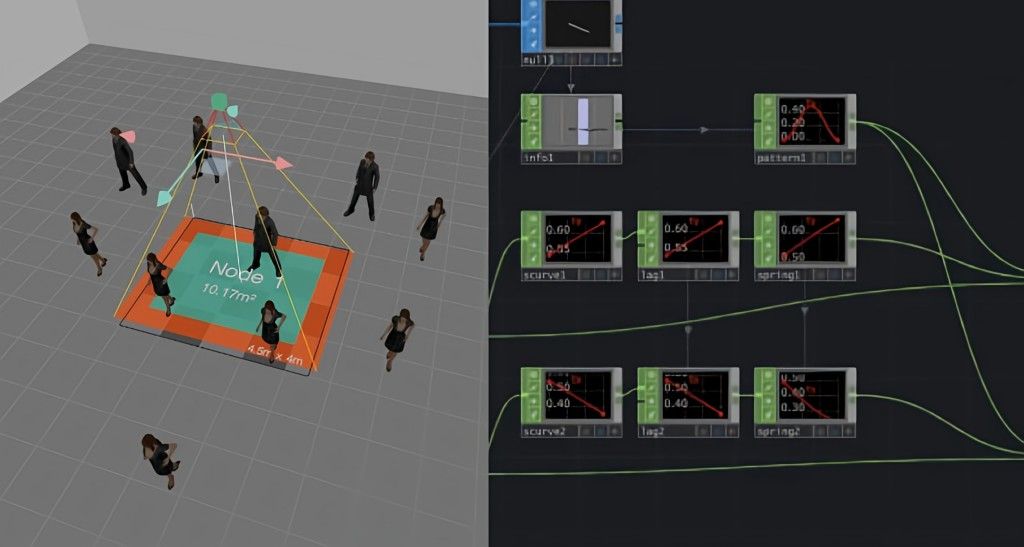Click the spring1 node name label
The height and width of the screenshot is (547, 1024).
(778, 275)
